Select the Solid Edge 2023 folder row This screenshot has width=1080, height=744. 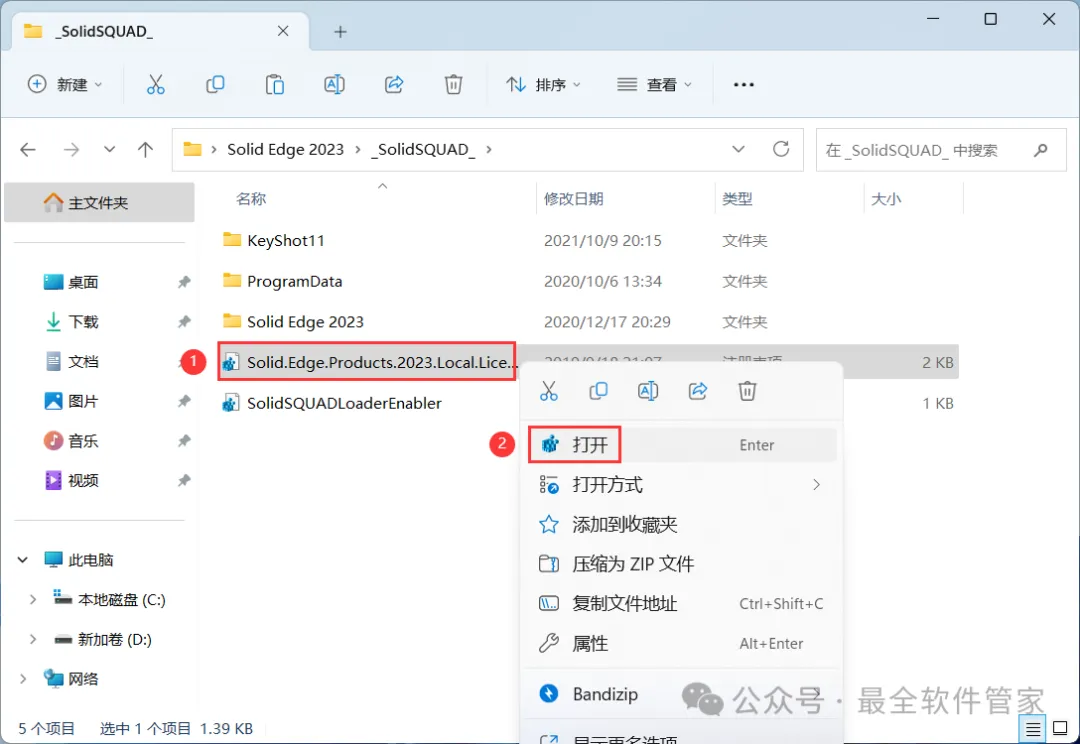(588, 322)
